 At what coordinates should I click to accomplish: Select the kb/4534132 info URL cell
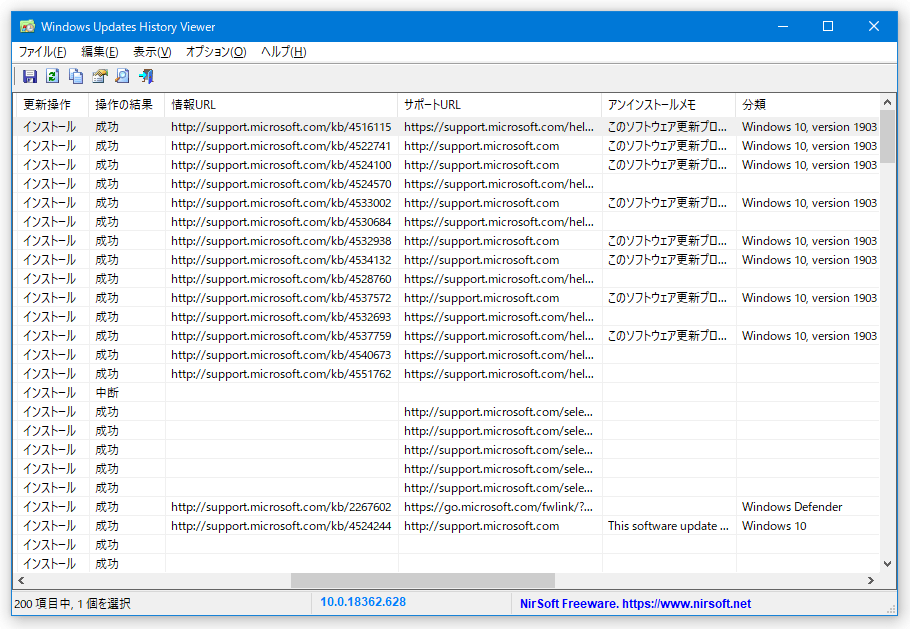point(281,260)
